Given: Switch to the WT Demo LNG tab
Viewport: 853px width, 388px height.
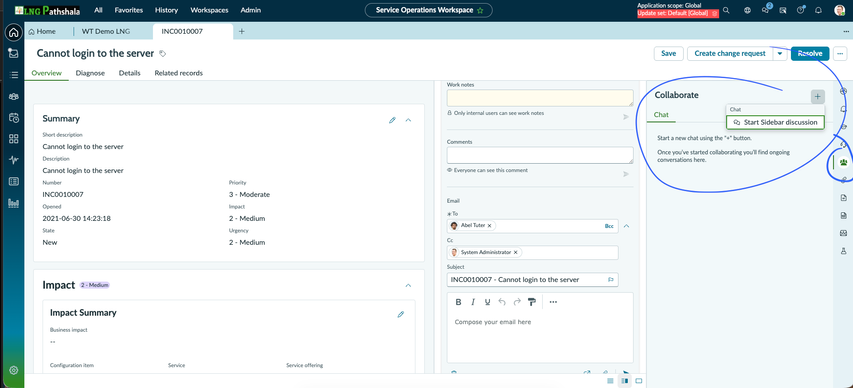Looking at the screenshot, I should (106, 32).
